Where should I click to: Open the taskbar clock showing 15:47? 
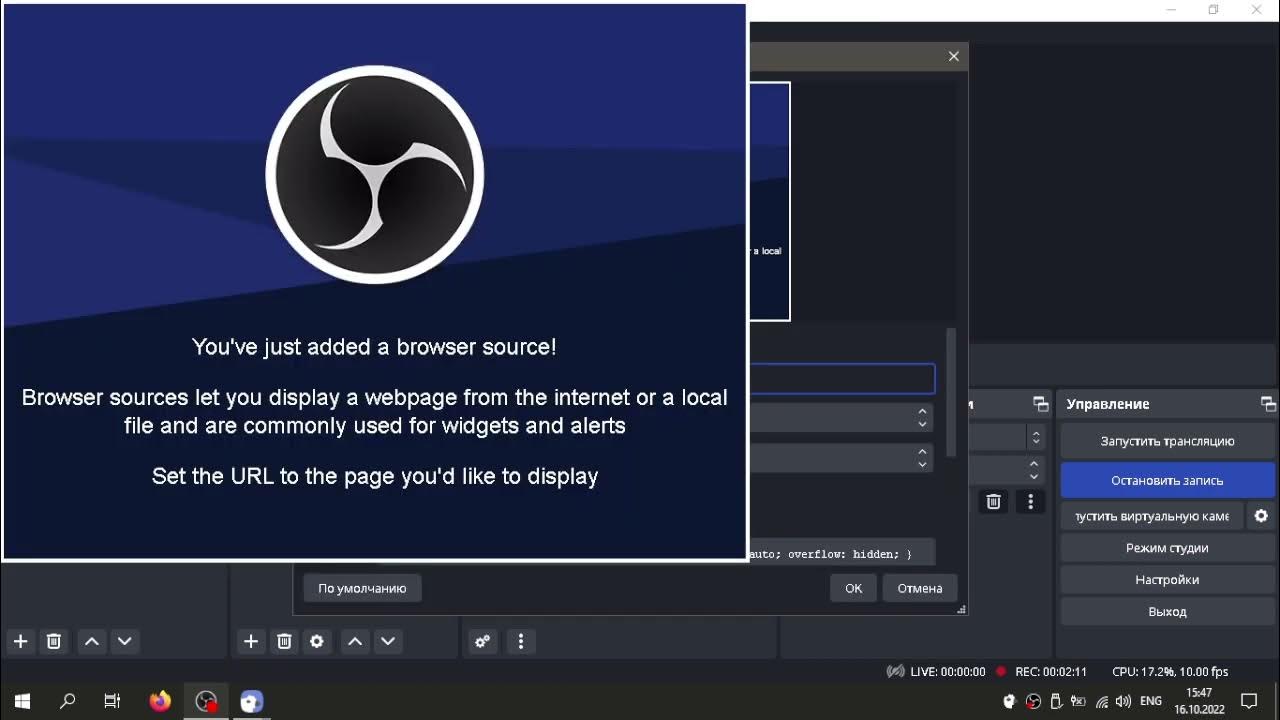[1199, 701]
